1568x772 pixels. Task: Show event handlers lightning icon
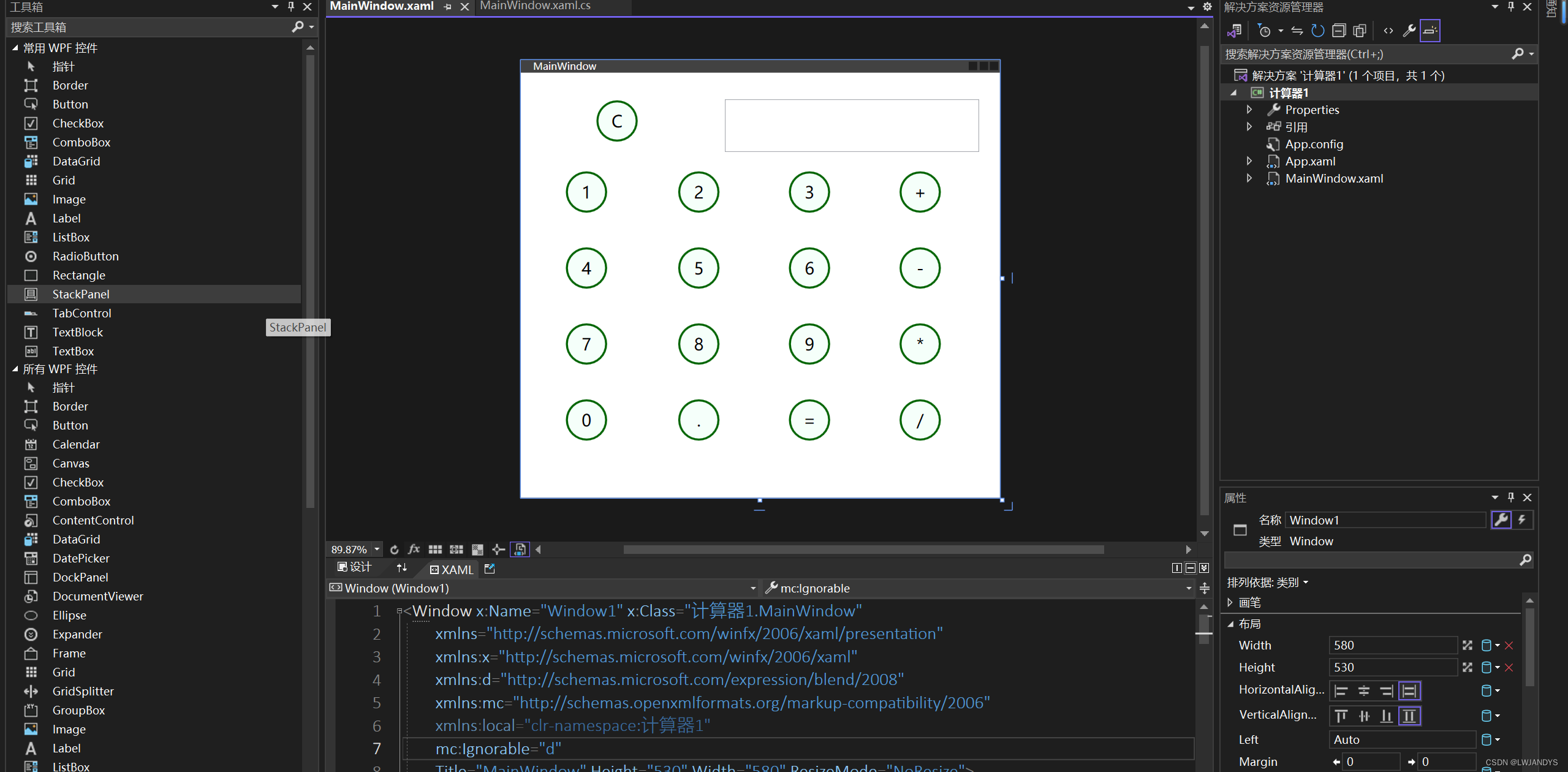point(1522,520)
